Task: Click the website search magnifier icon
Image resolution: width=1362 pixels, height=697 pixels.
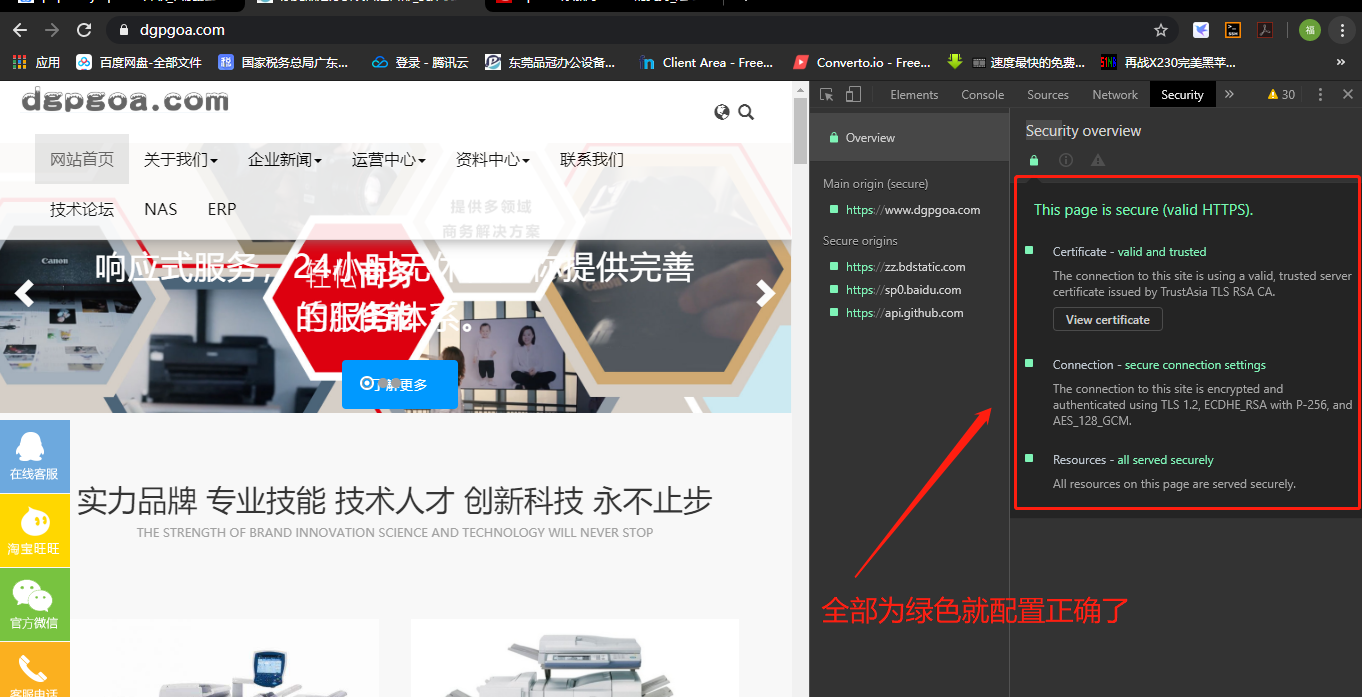Action: click(746, 112)
